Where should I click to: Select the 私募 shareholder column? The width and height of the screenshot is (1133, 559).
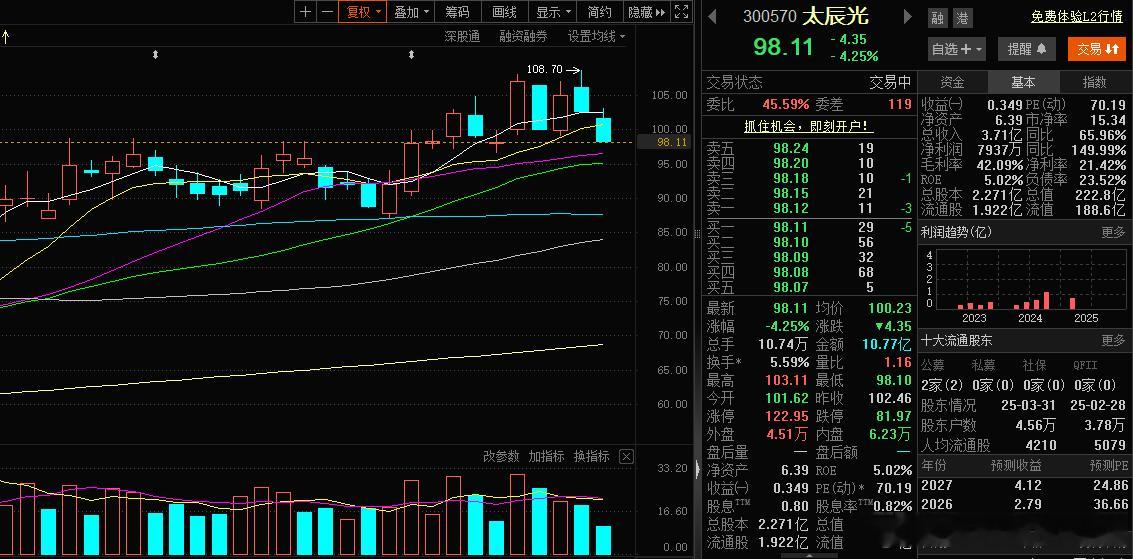click(x=983, y=366)
